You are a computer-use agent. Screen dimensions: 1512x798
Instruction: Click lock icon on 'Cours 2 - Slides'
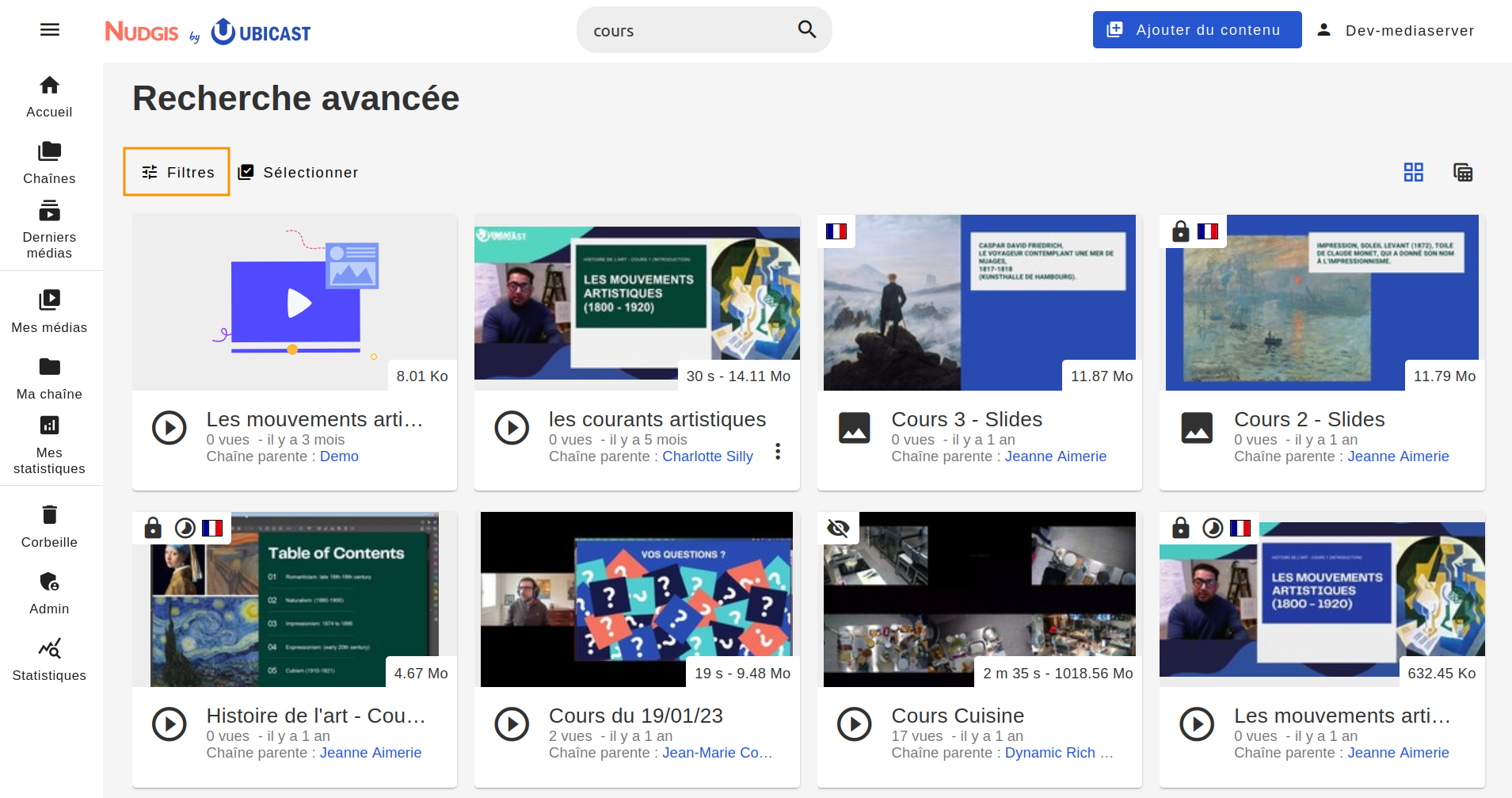(1180, 231)
